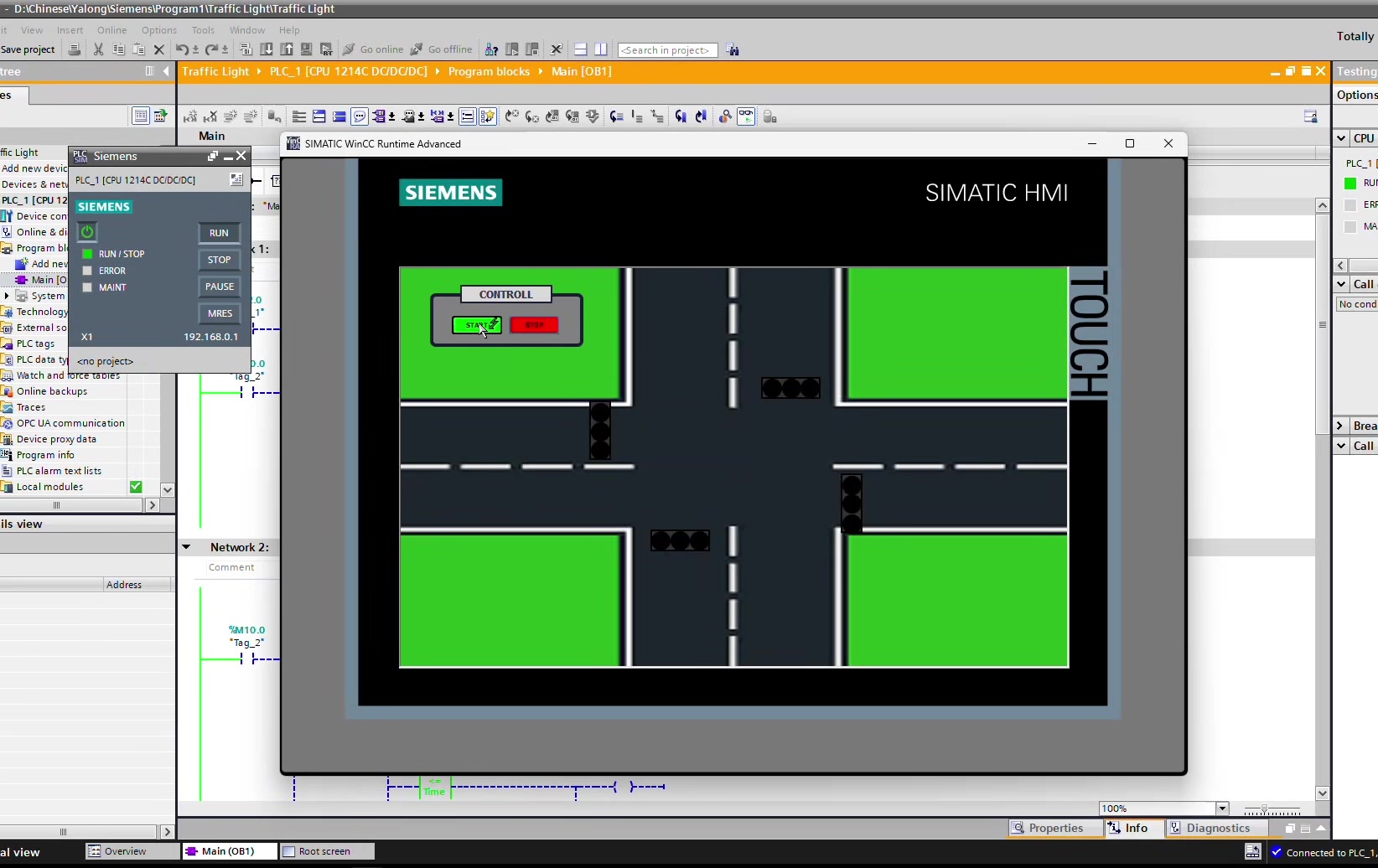The image size is (1378, 868).
Task: Open the View menu
Action: point(32,30)
